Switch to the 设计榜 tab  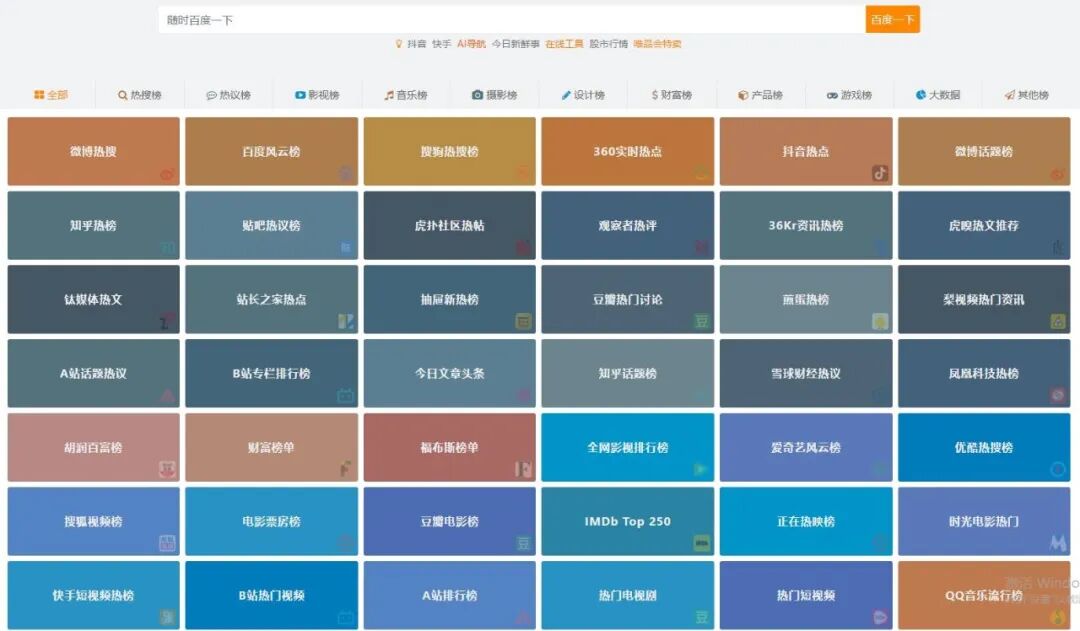(583, 94)
